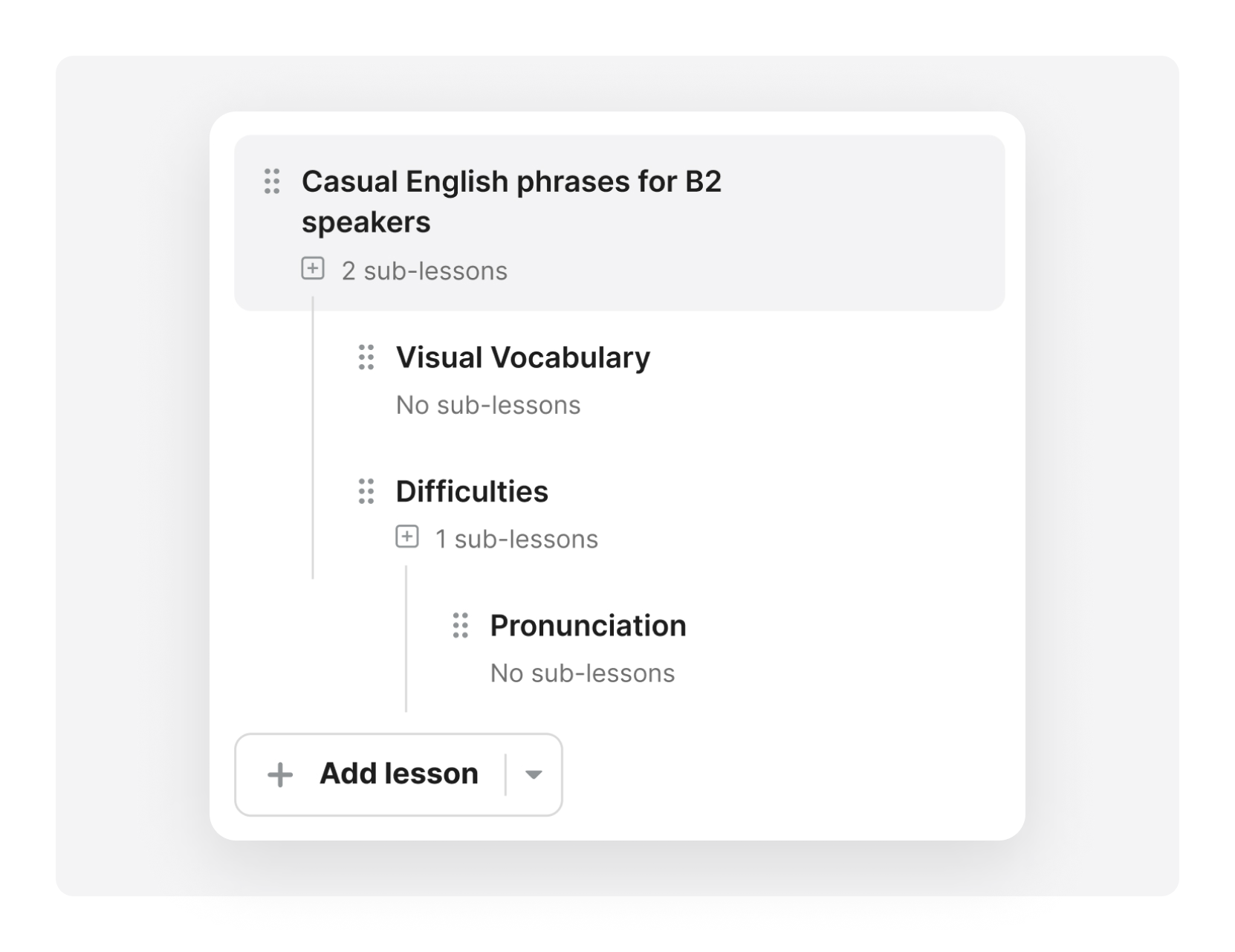The image size is (1235, 952).
Task: Click drag handle beside Casual English phrases
Action: point(272,181)
